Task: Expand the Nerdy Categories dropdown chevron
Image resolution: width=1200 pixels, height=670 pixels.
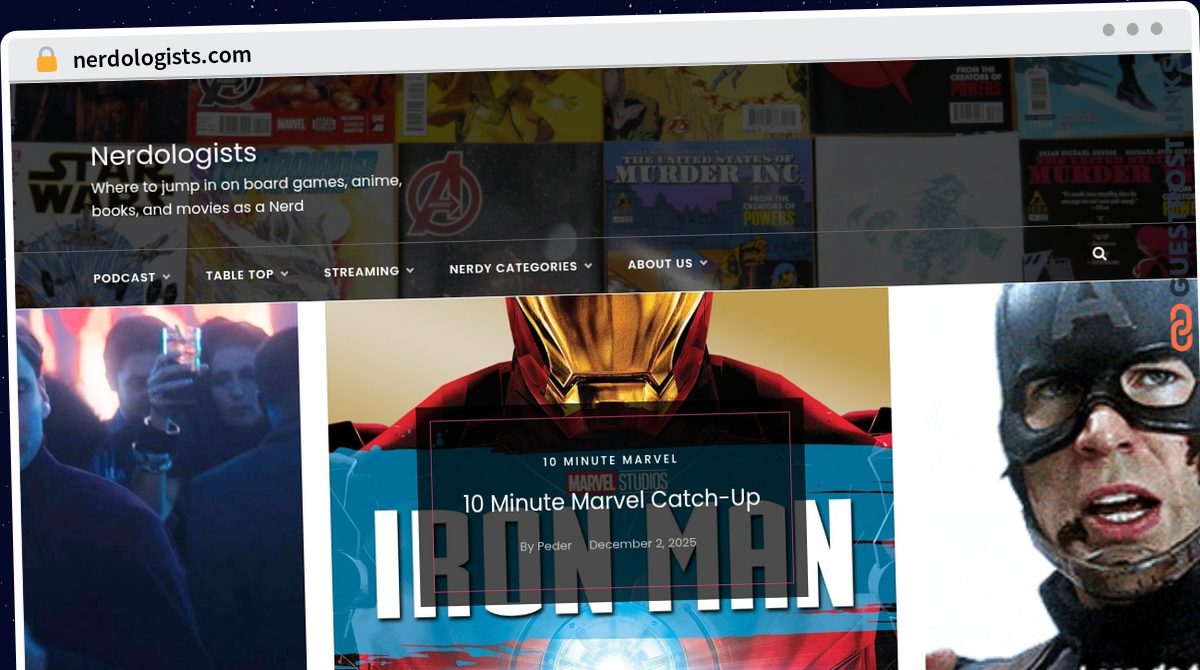Action: pos(588,266)
